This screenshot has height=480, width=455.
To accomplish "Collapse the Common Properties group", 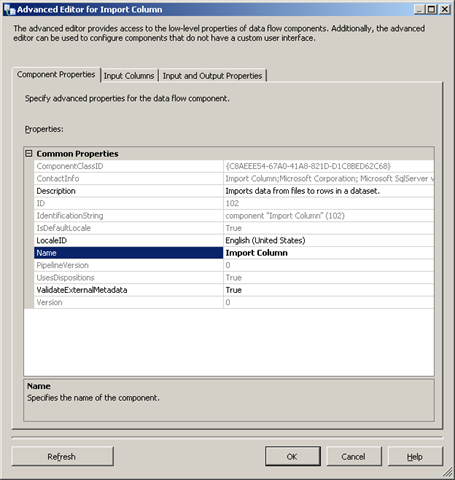I will 29,153.
